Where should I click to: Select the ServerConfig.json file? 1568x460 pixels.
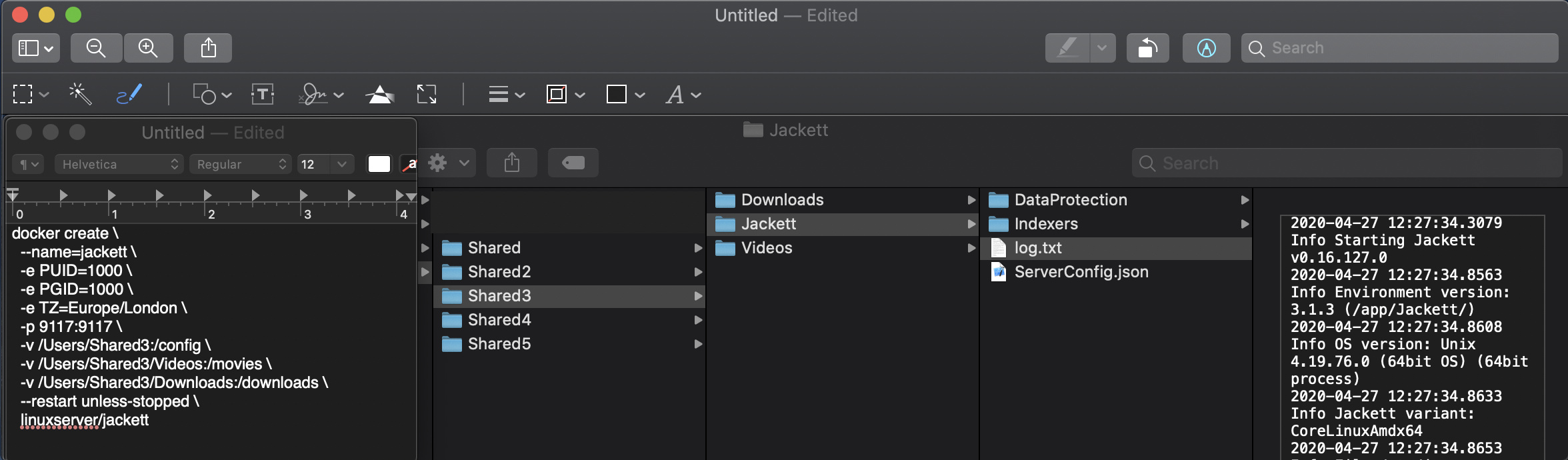[1081, 272]
